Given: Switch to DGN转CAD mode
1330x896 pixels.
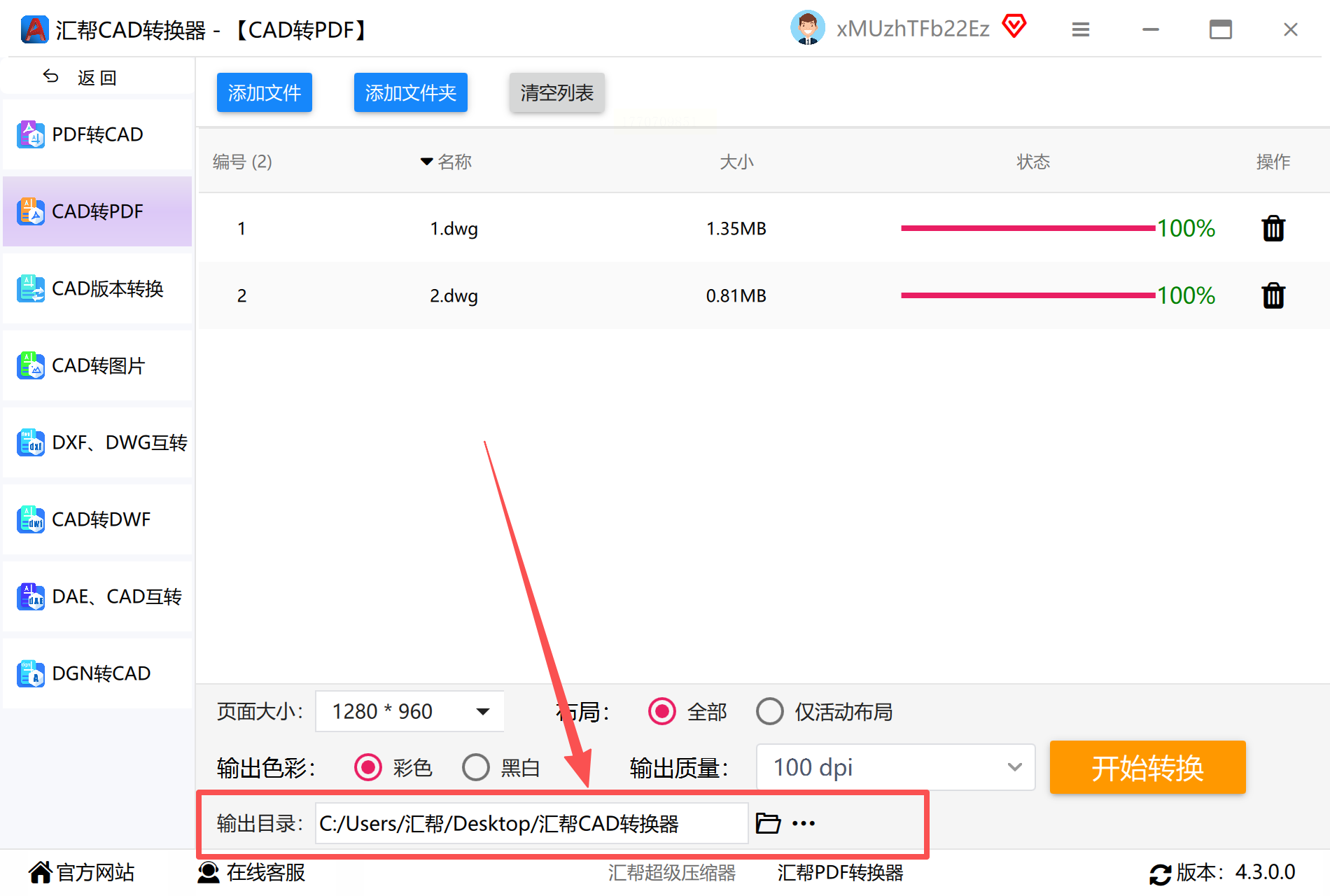Looking at the screenshot, I should tap(97, 673).
